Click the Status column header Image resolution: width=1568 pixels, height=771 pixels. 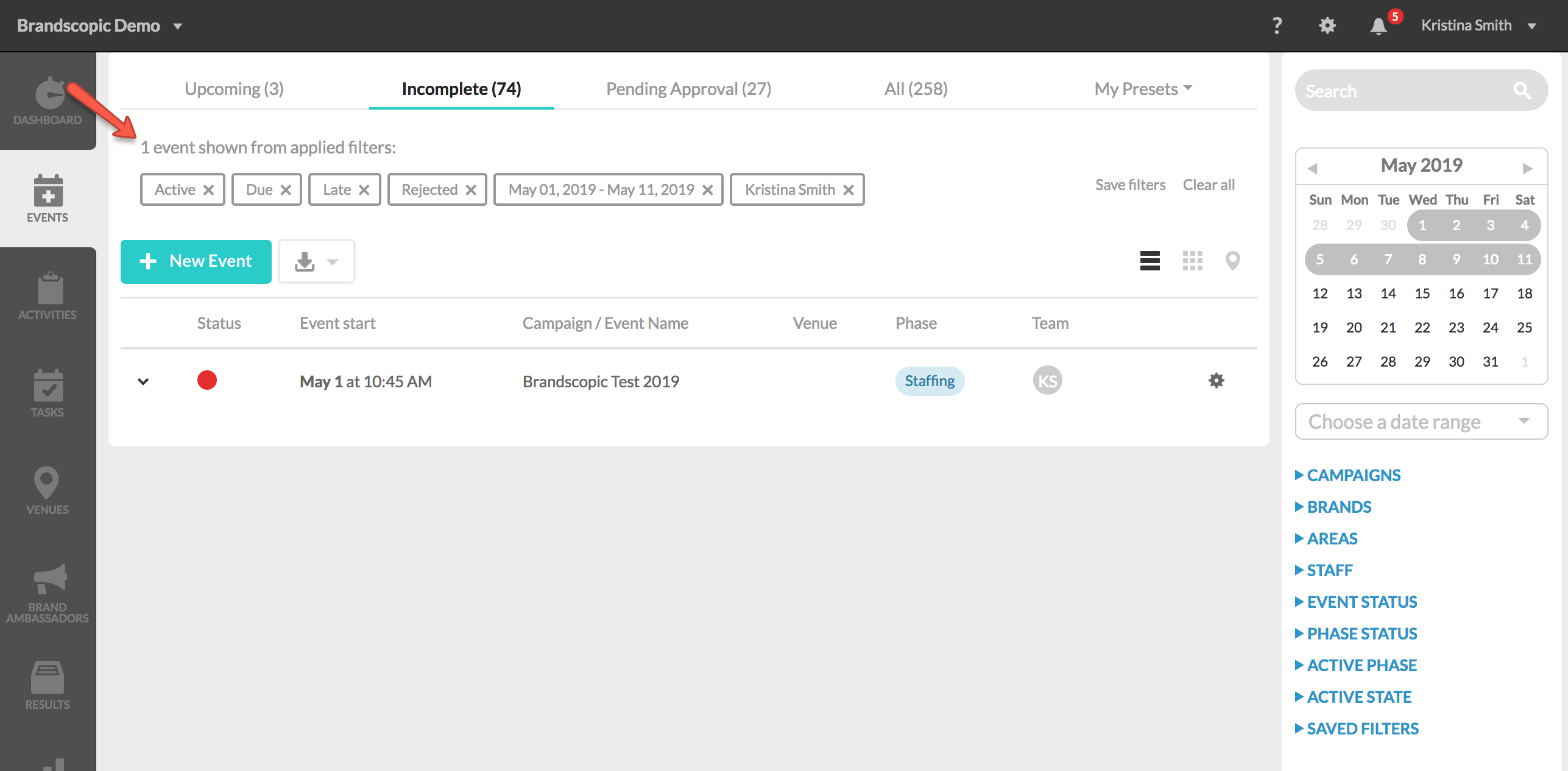coord(219,323)
